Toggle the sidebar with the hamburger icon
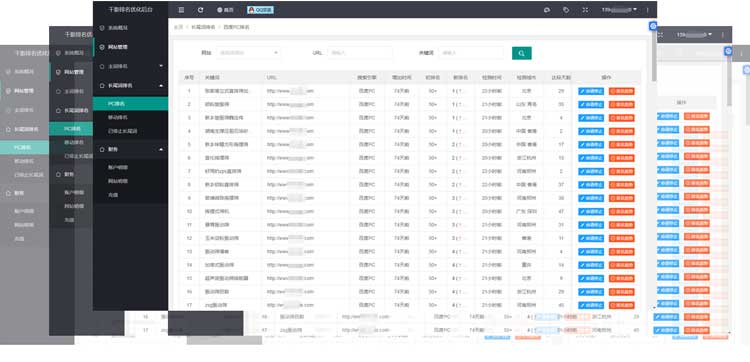The image size is (750, 362). [x=181, y=10]
